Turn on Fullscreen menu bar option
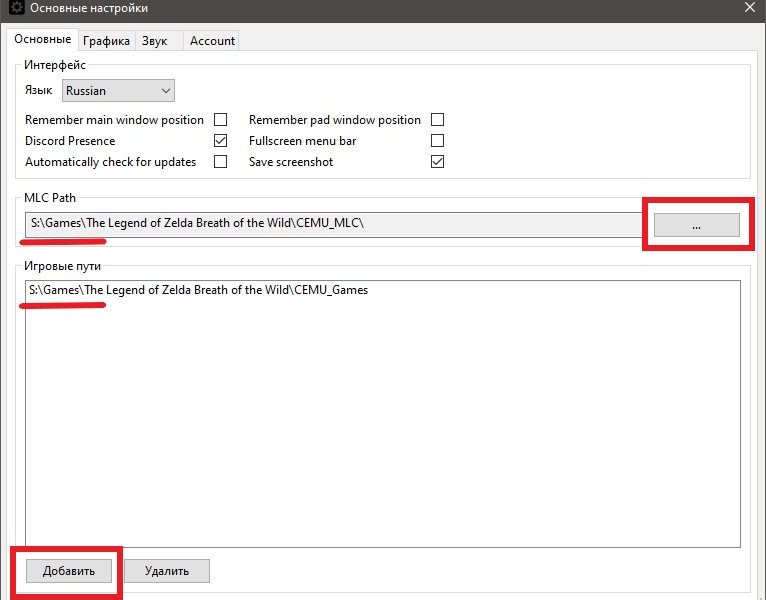766x600 pixels. coord(437,141)
